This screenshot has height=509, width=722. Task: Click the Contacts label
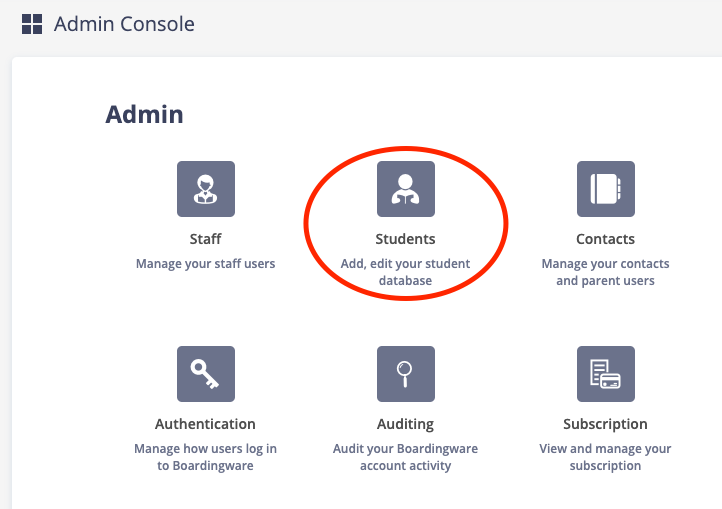click(x=605, y=239)
